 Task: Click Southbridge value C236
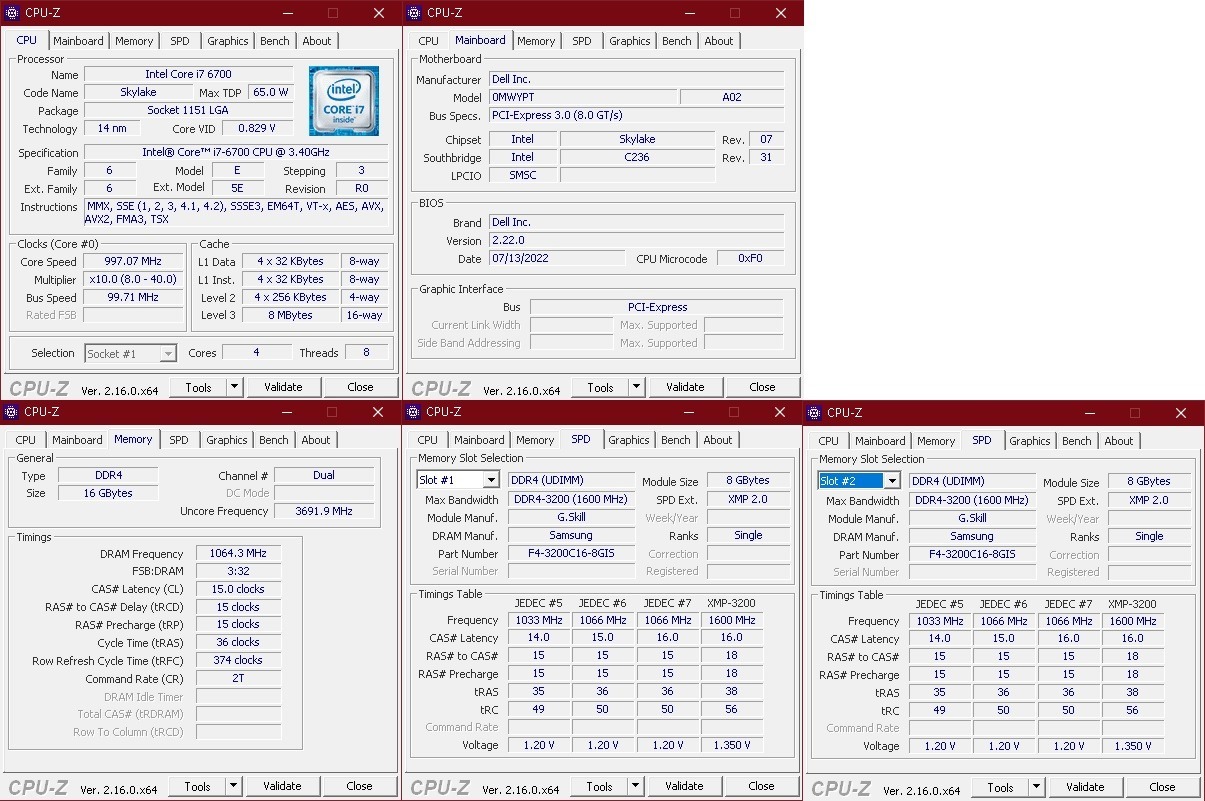tap(637, 158)
